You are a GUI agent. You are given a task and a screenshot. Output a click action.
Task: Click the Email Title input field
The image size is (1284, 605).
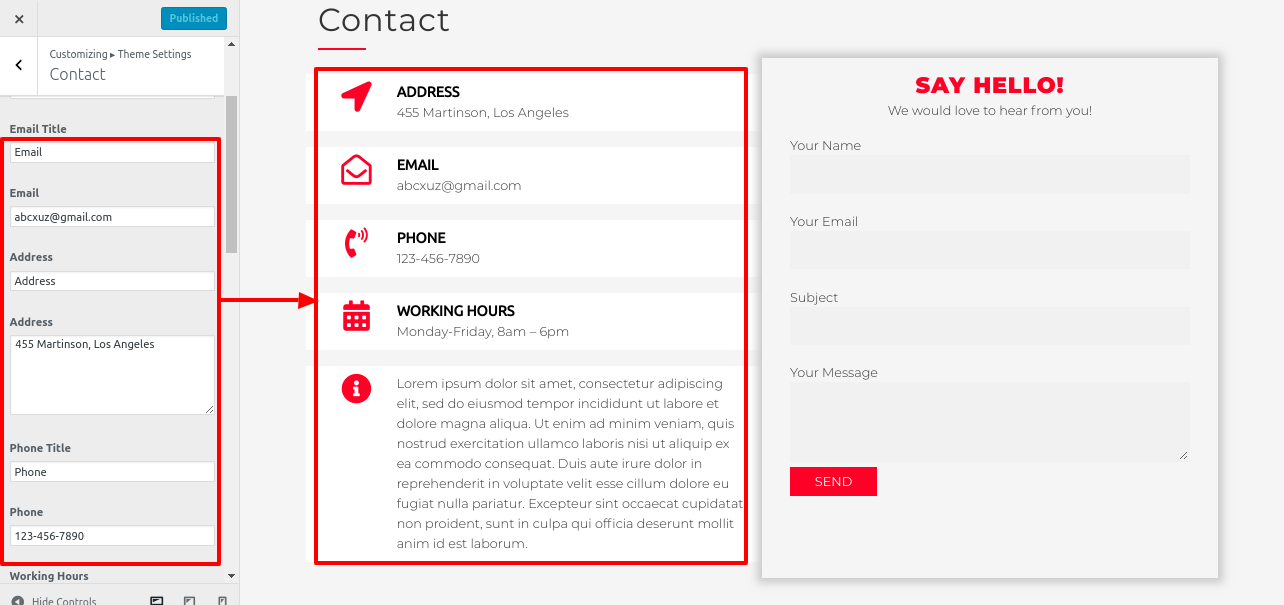[x=112, y=152]
